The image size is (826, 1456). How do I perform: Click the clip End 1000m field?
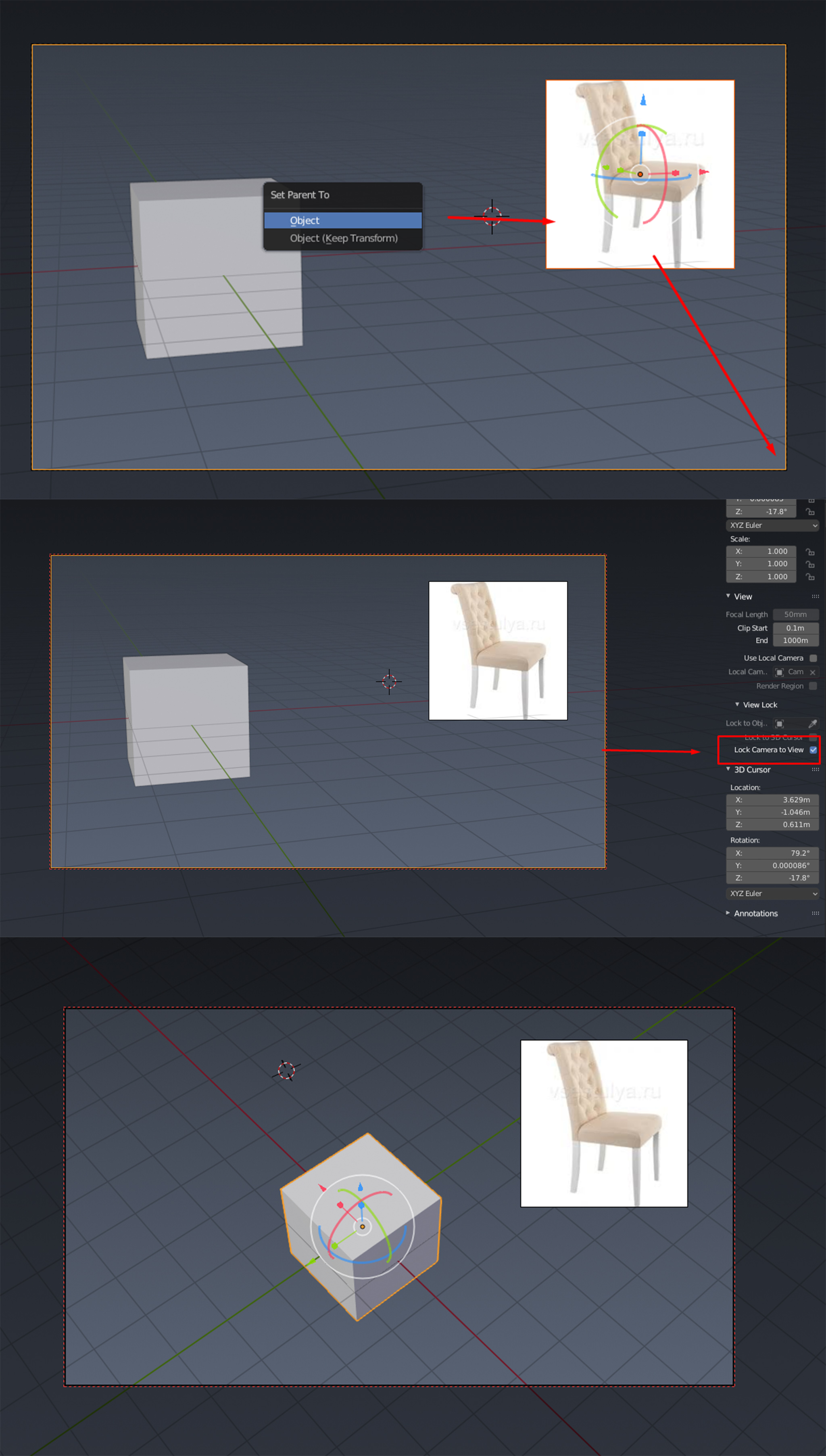(x=795, y=640)
